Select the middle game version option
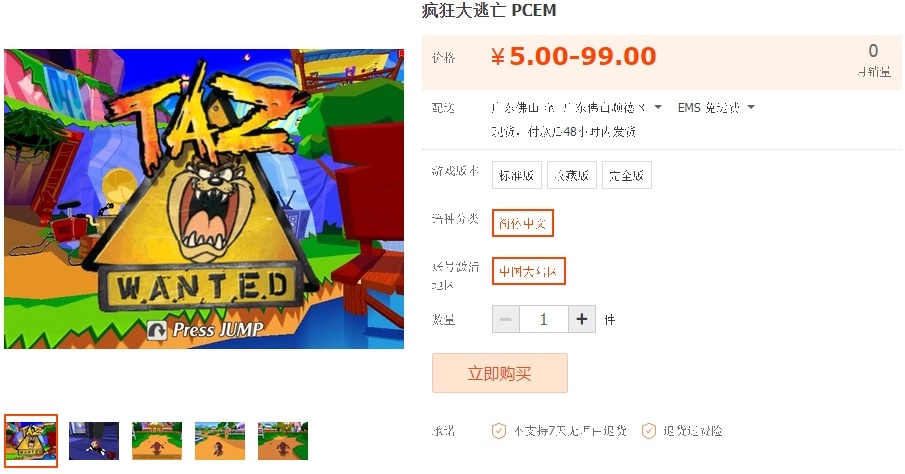905x474 pixels. 571,176
